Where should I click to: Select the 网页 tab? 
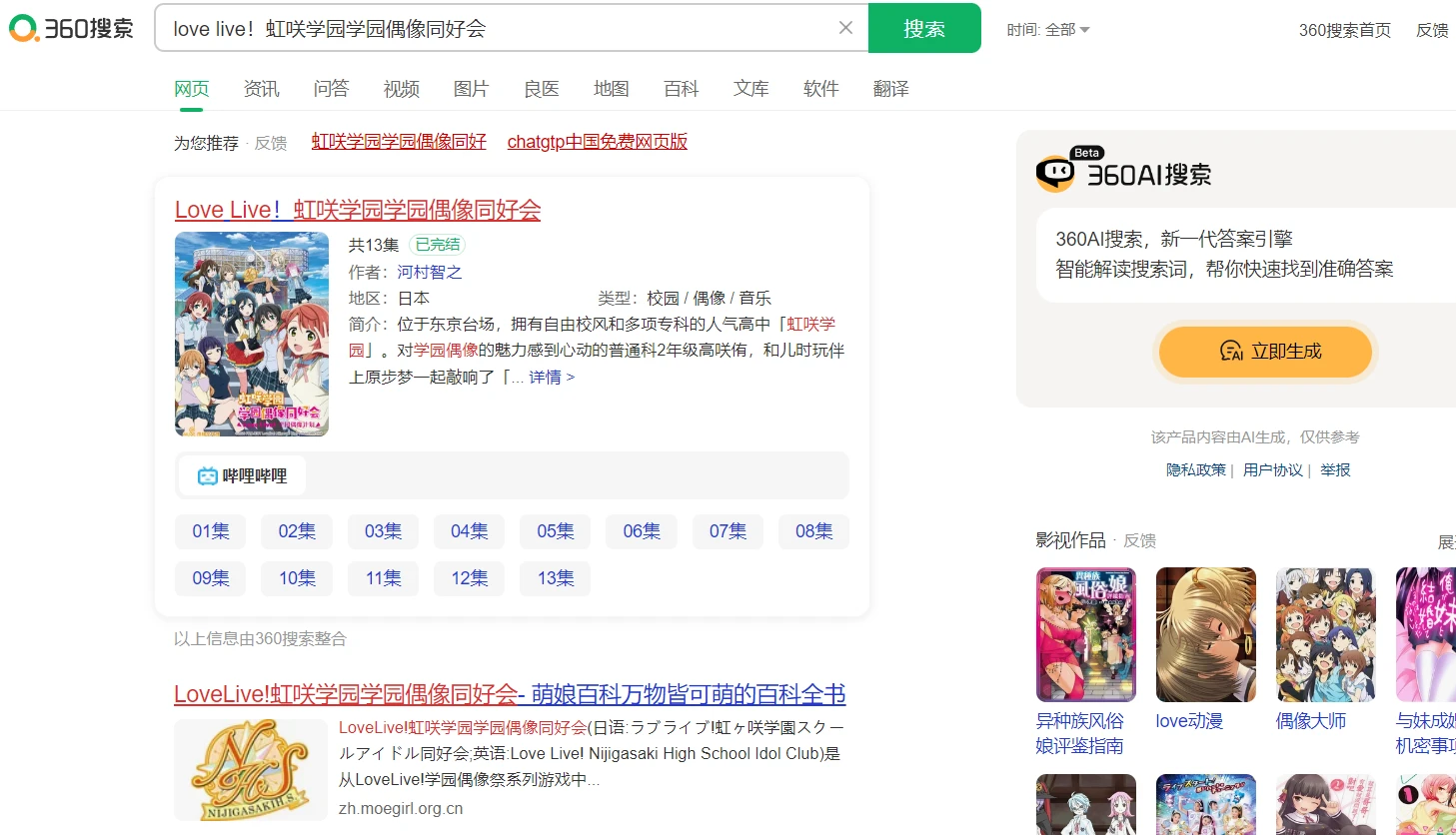coord(191,89)
